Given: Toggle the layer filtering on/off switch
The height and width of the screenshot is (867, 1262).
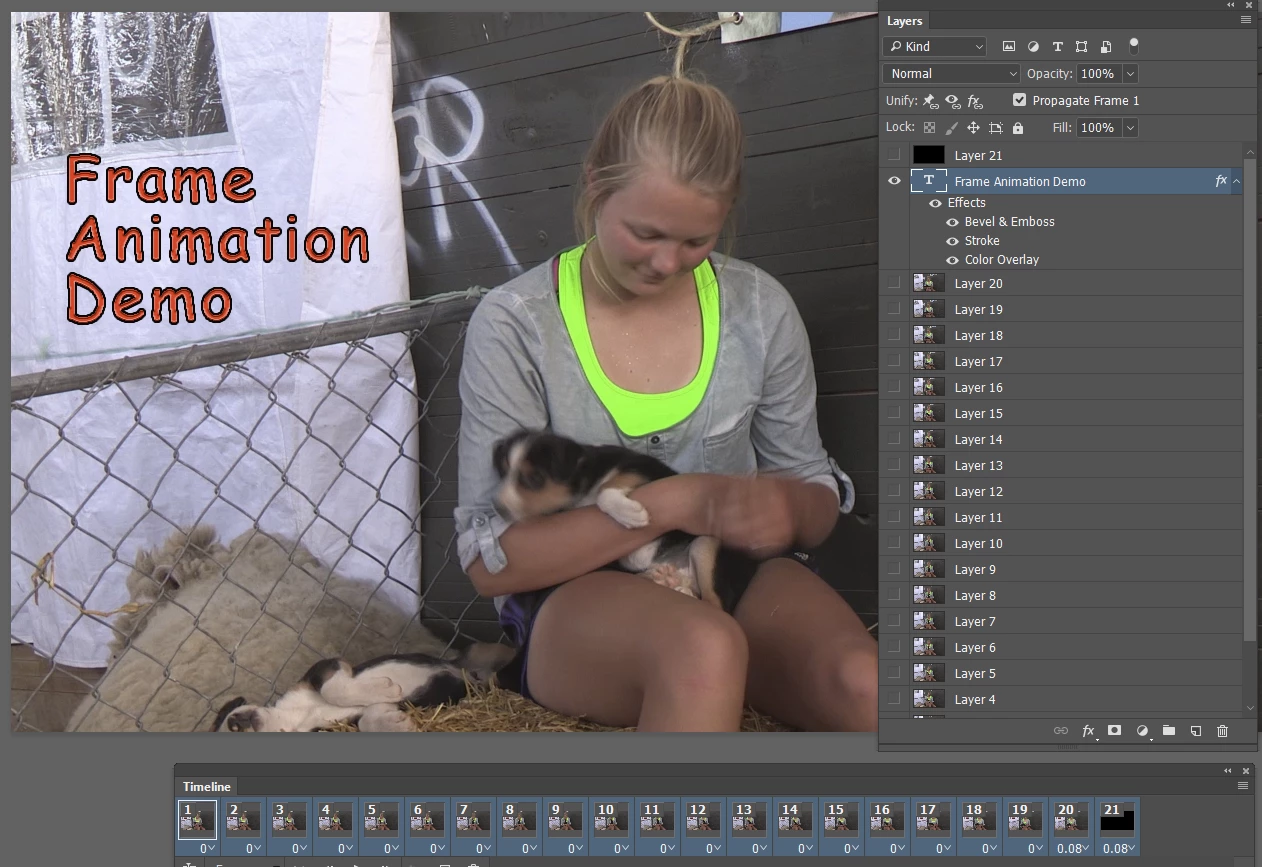Looking at the screenshot, I should point(1133,45).
